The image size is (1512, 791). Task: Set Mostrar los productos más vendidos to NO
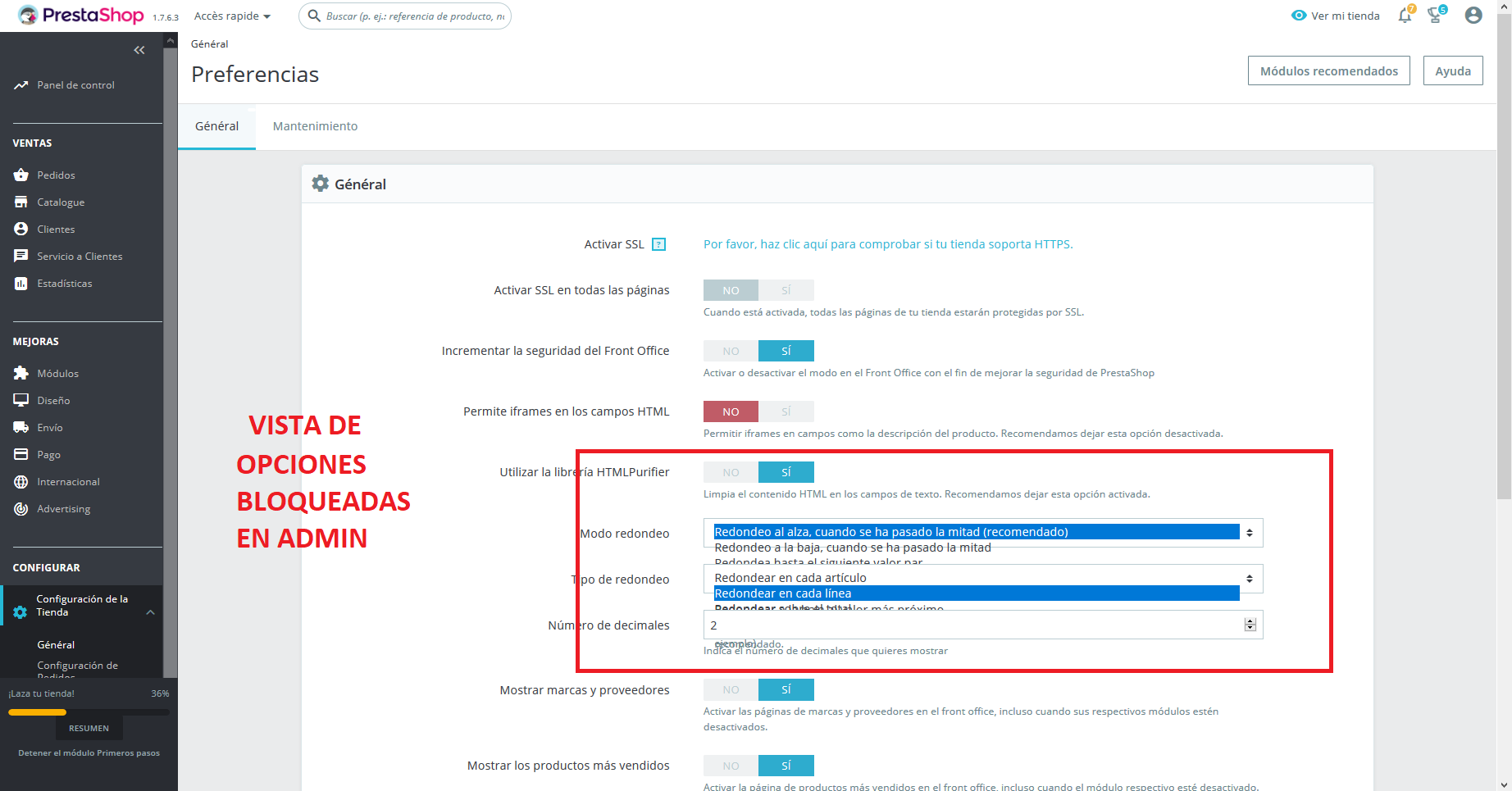(731, 766)
